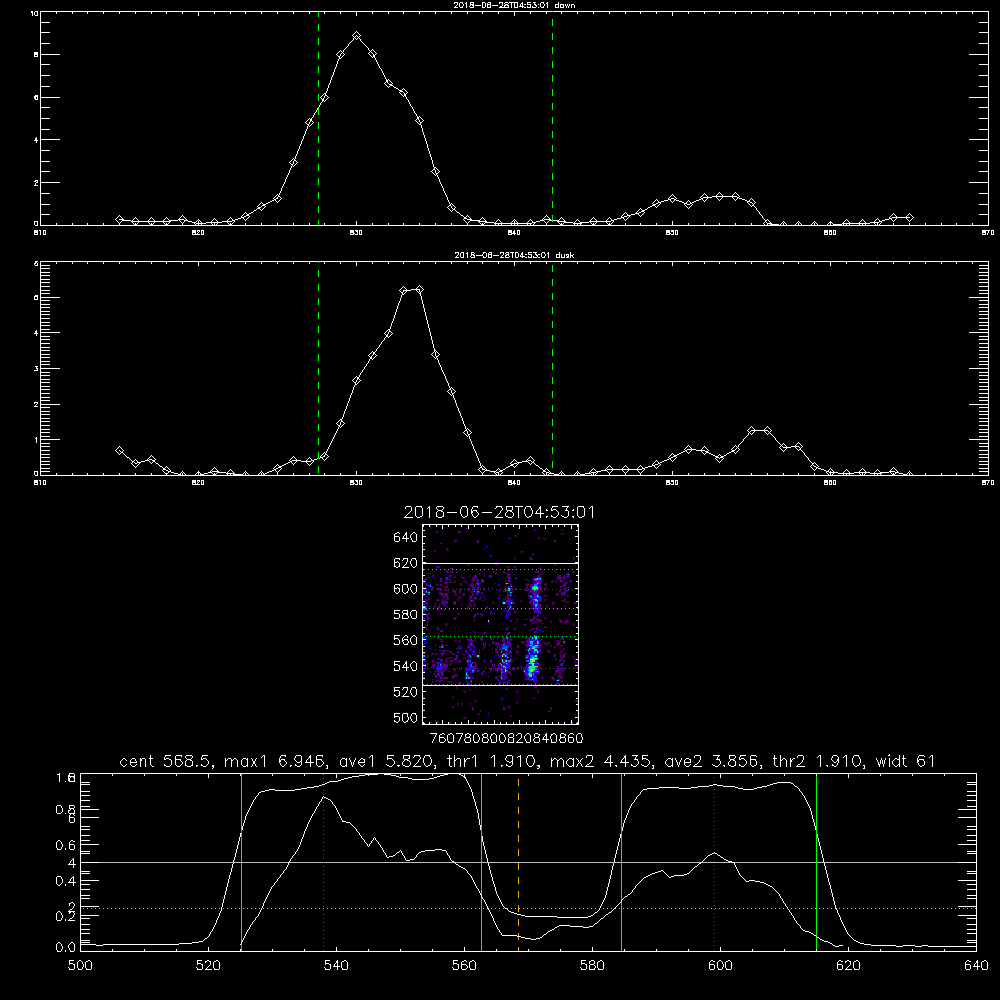Click the x-axis label 500 on bottom plot
The image size is (1000, 1000).
tap(80, 966)
